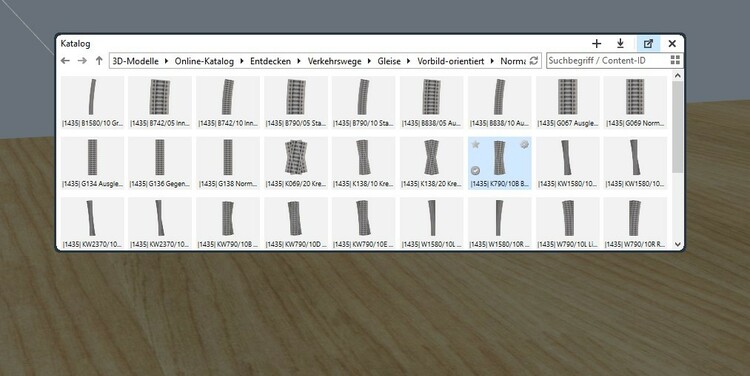Click the checkmark badge on the K790/10B thumbnail
The width and height of the screenshot is (750, 376).
coord(475,170)
